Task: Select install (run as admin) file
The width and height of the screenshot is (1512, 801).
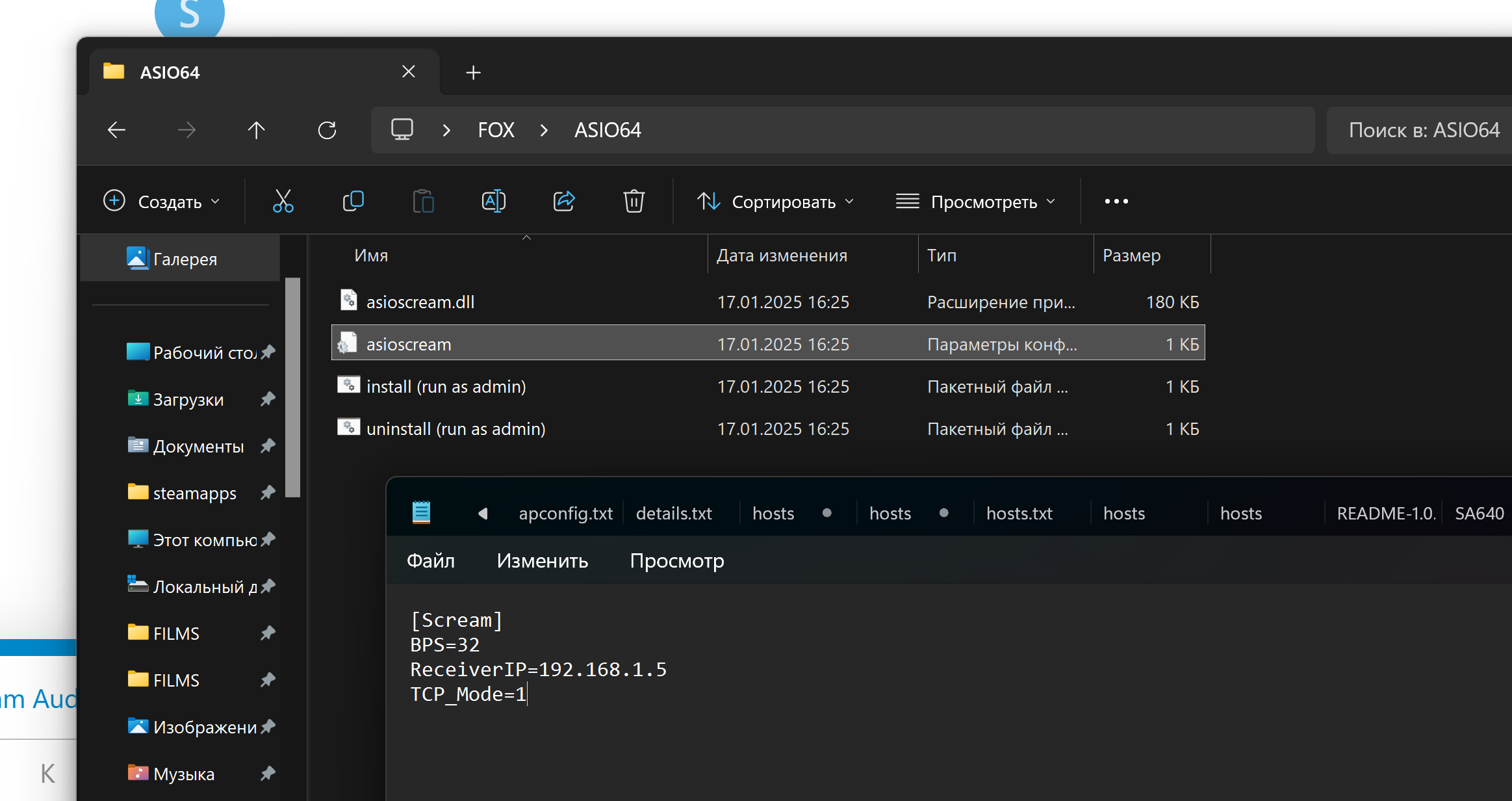Action: click(x=768, y=386)
